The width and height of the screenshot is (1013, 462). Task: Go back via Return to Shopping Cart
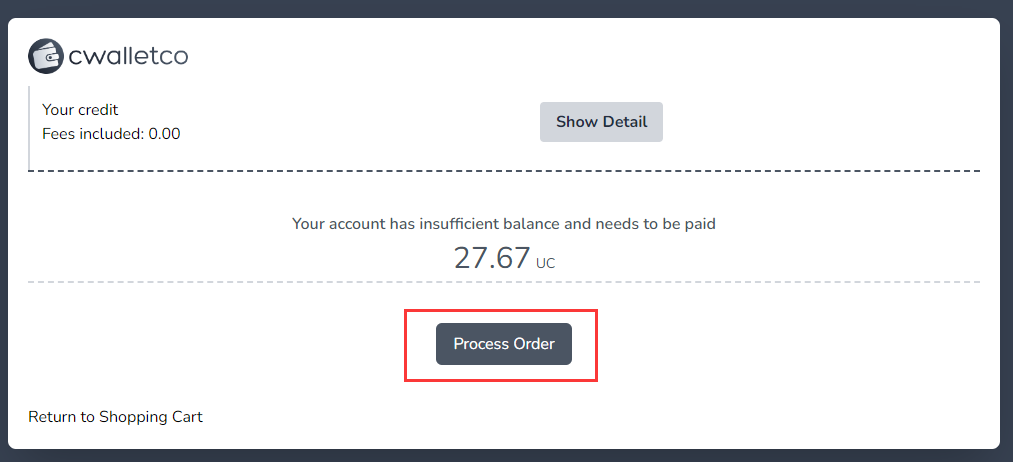tap(115, 417)
